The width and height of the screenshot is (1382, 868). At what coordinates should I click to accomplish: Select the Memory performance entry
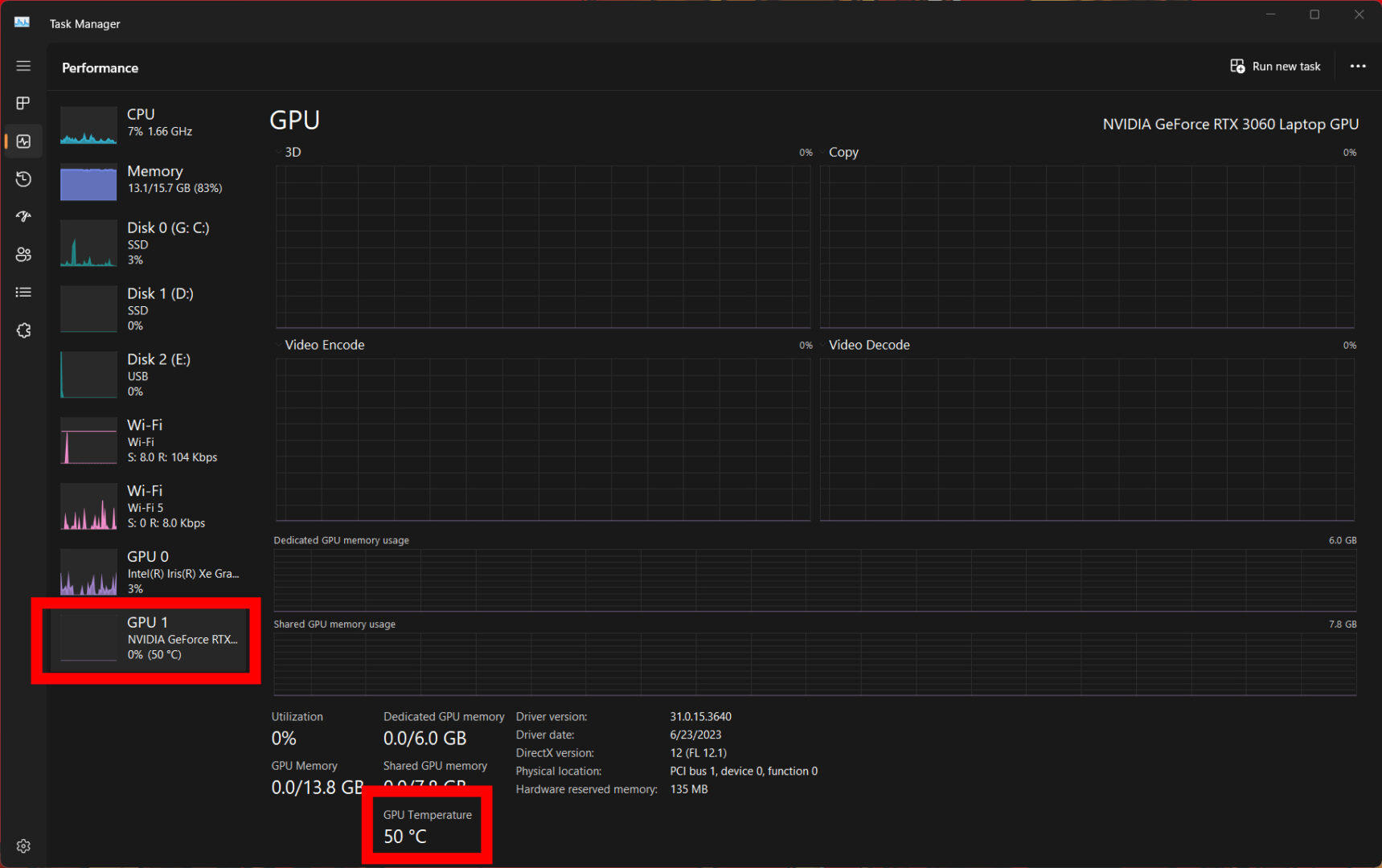tap(153, 180)
